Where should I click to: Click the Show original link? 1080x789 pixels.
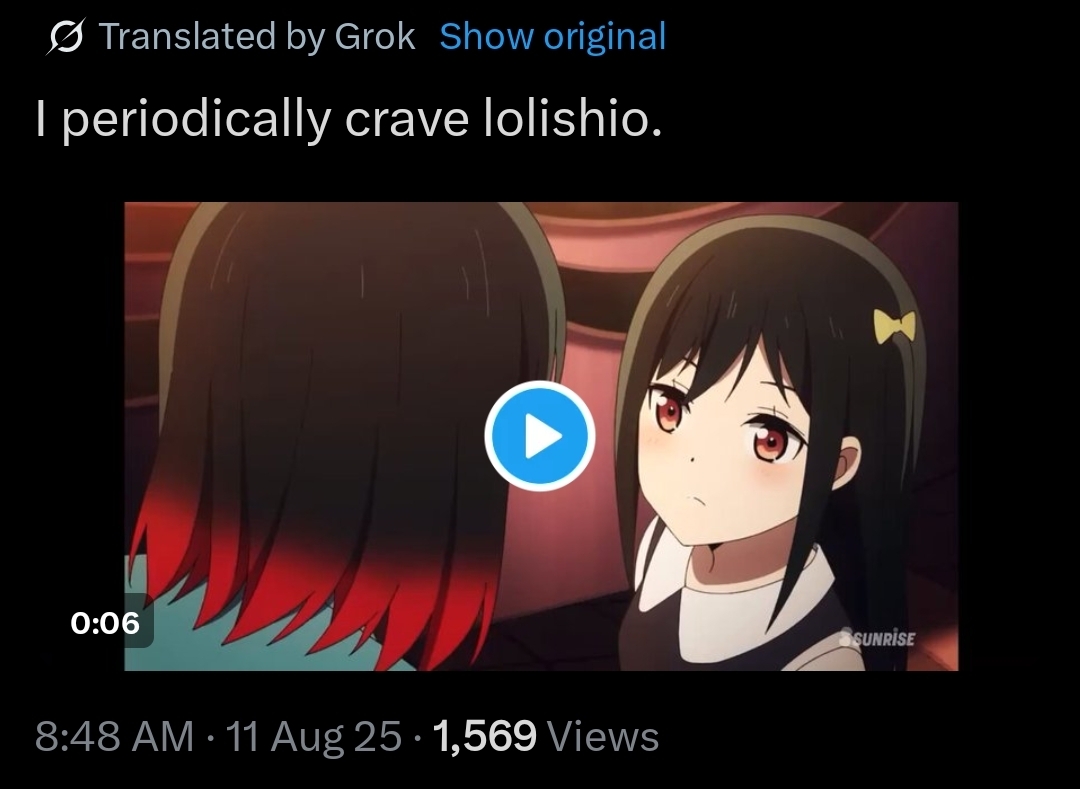(x=553, y=36)
